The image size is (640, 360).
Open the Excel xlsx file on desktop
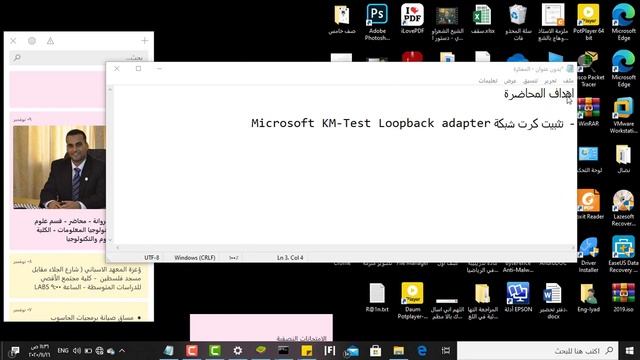pos(482,18)
